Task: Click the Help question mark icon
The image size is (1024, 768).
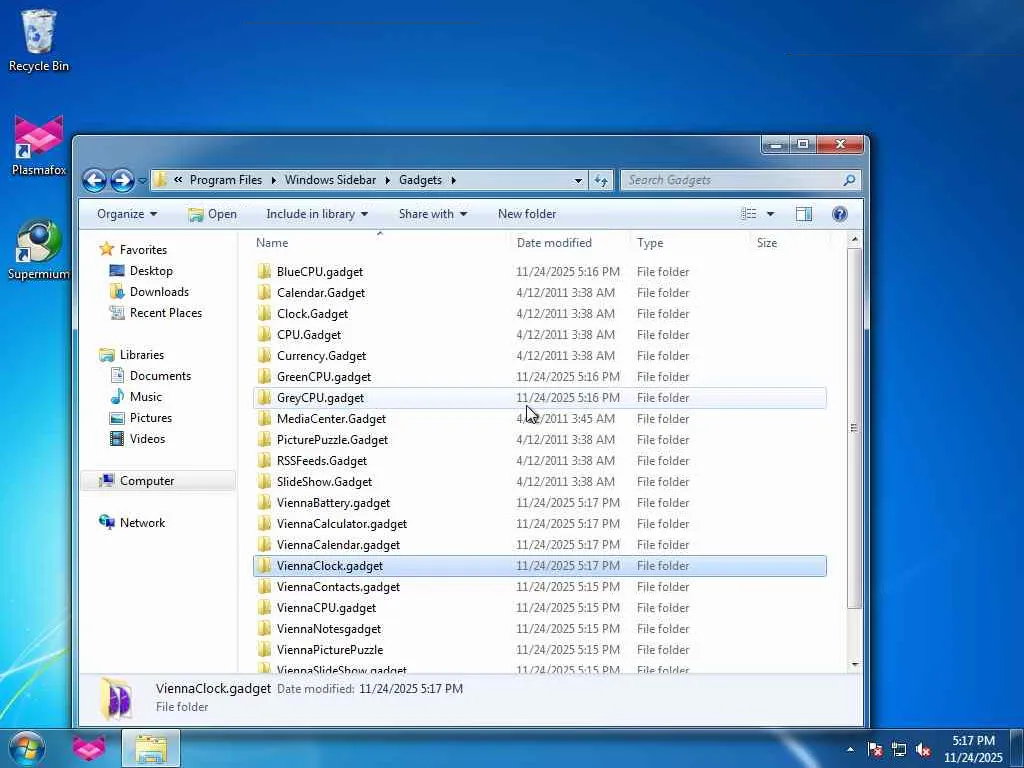Action: (x=840, y=214)
